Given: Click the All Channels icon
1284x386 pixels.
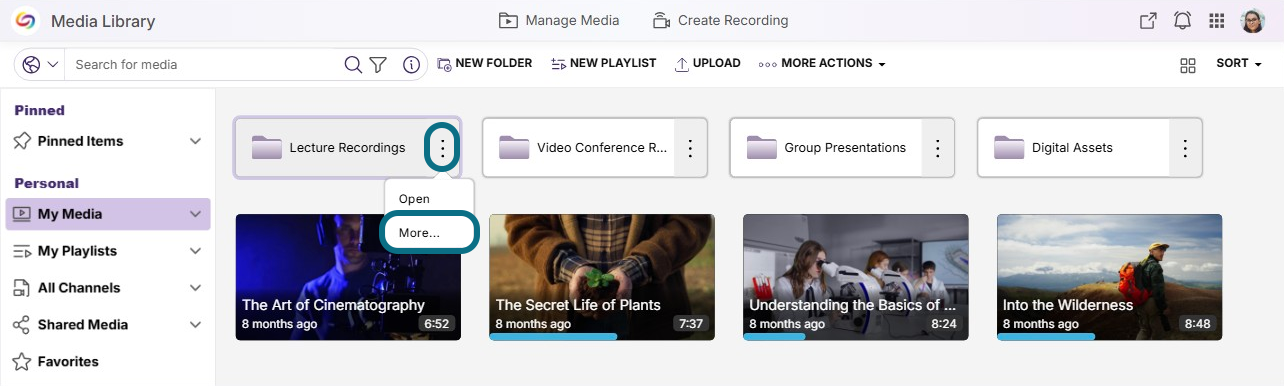Looking at the screenshot, I should click(x=21, y=288).
